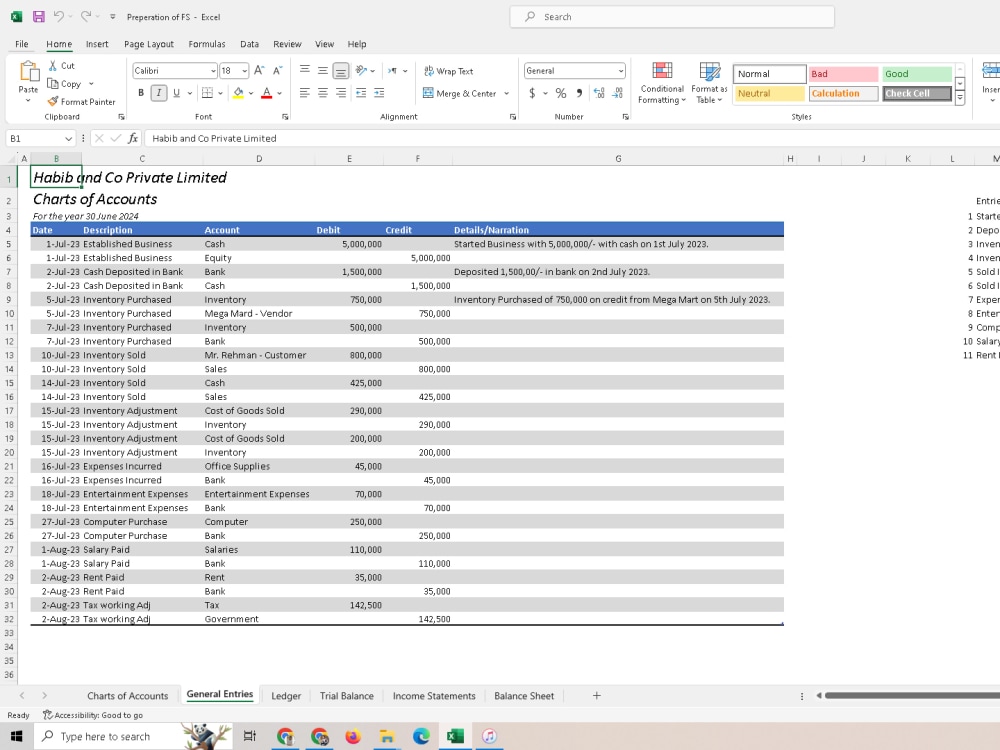This screenshot has width=1000, height=750.
Task: Click the Copy icon
Action: pyautogui.click(x=53, y=84)
